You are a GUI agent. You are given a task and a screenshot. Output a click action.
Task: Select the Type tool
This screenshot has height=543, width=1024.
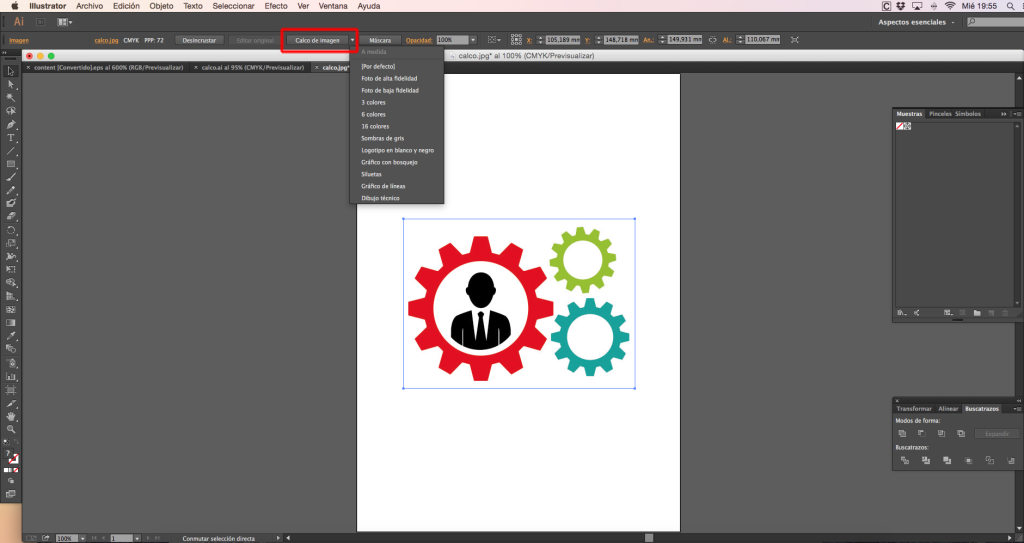[x=11, y=137]
